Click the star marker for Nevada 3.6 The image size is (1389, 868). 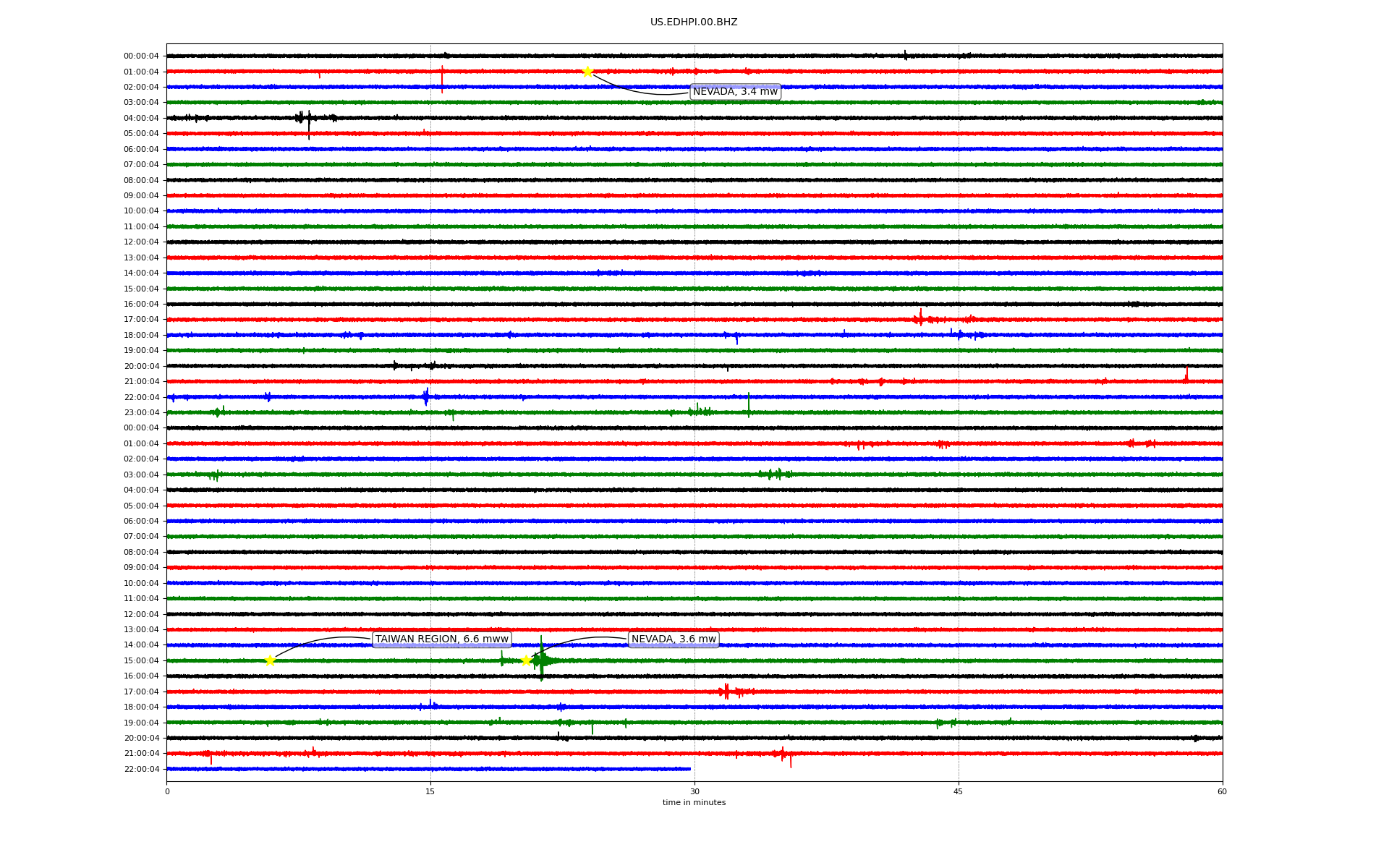click(526, 660)
